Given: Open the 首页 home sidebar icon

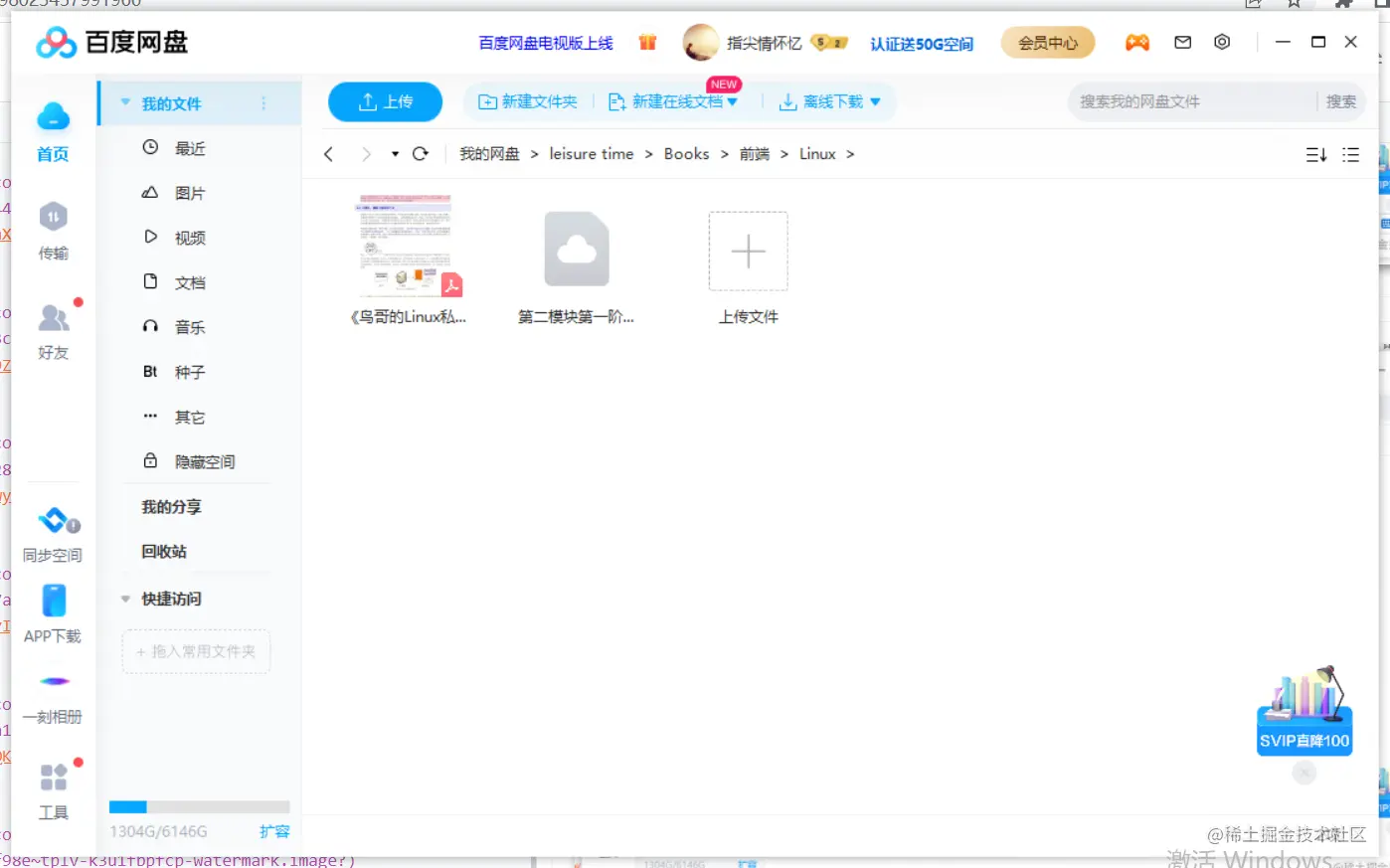Looking at the screenshot, I should pos(53,131).
